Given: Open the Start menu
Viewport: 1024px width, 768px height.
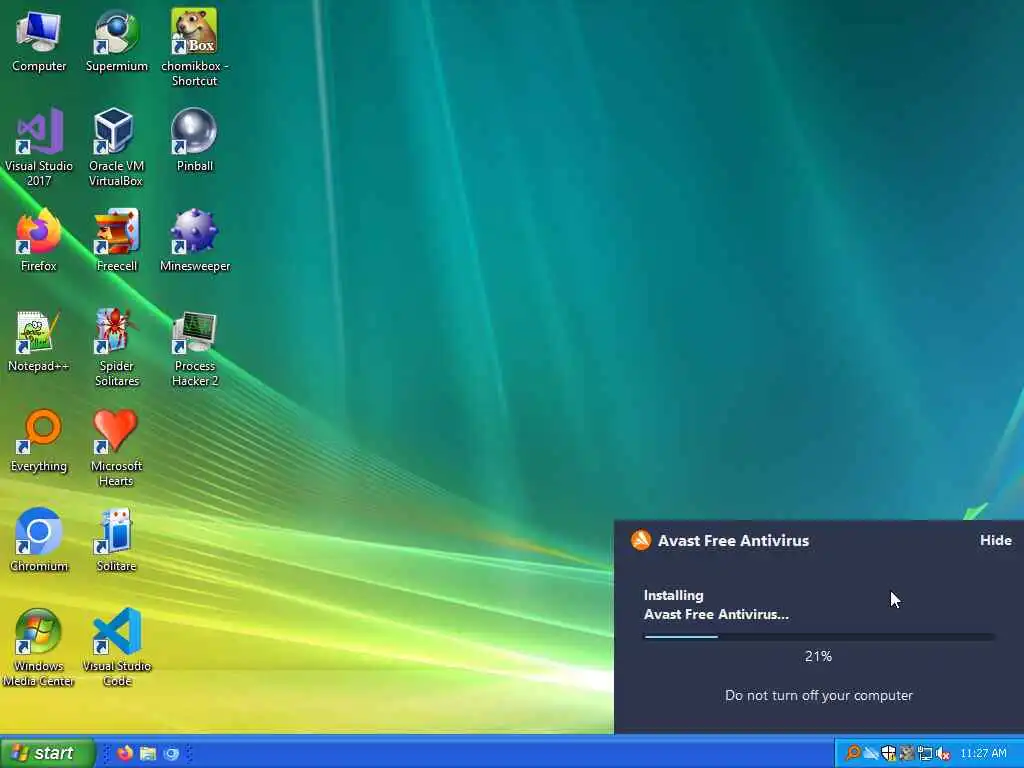Looking at the screenshot, I should [x=47, y=753].
